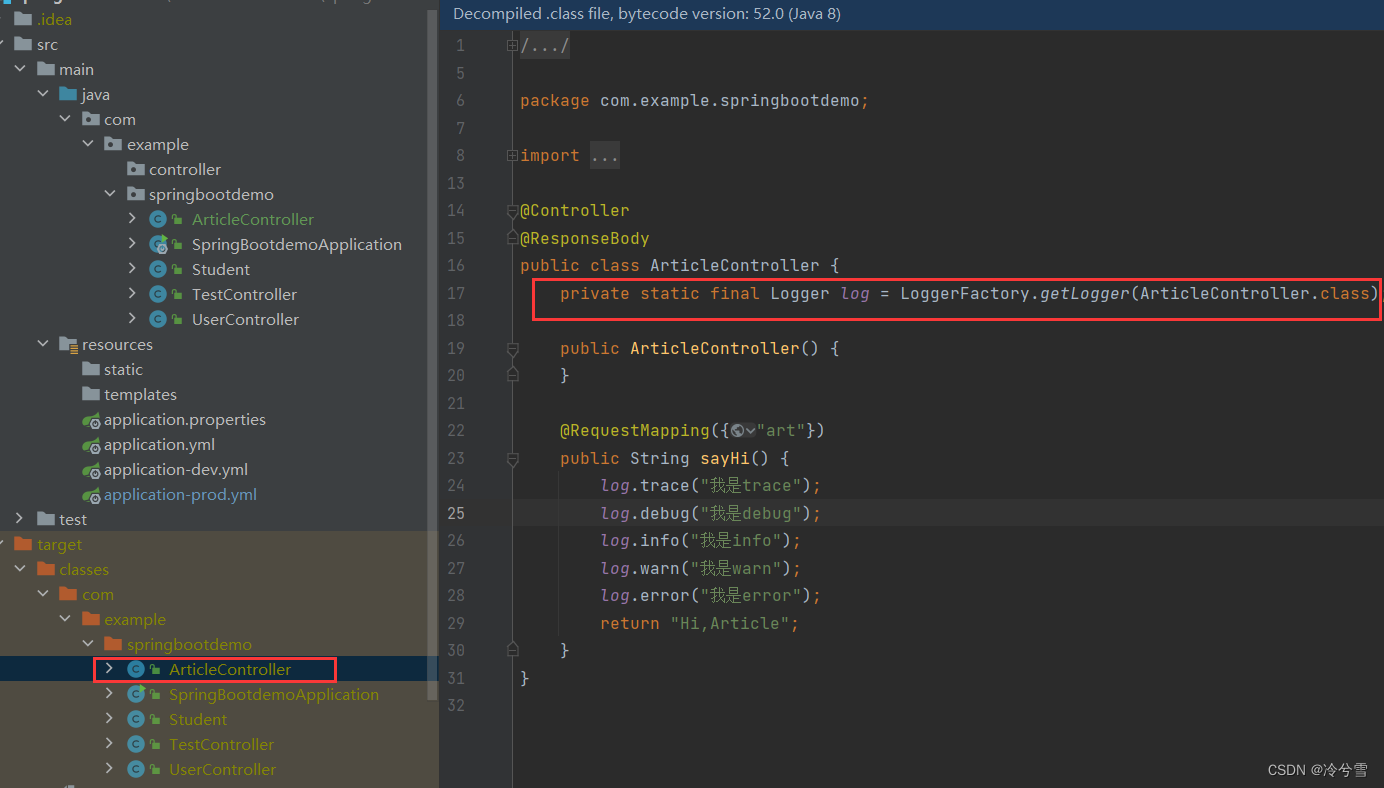The height and width of the screenshot is (788, 1384).
Task: Click the com package icon under java
Action: coord(91,119)
